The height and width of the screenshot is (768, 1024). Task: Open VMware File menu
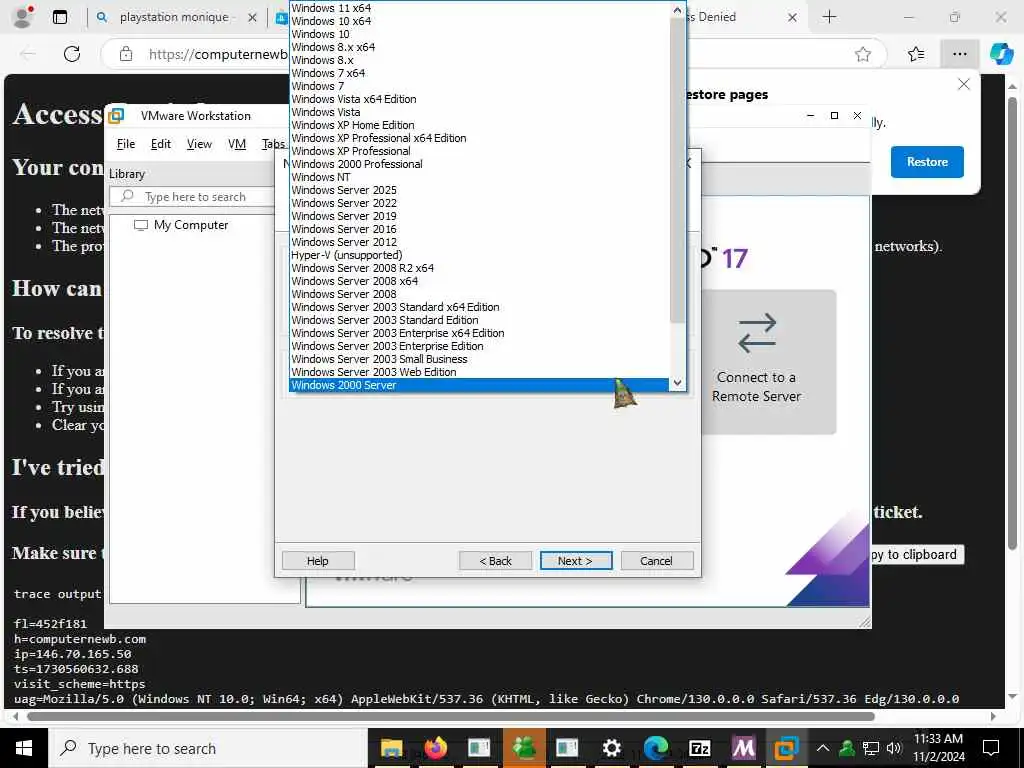(126, 144)
